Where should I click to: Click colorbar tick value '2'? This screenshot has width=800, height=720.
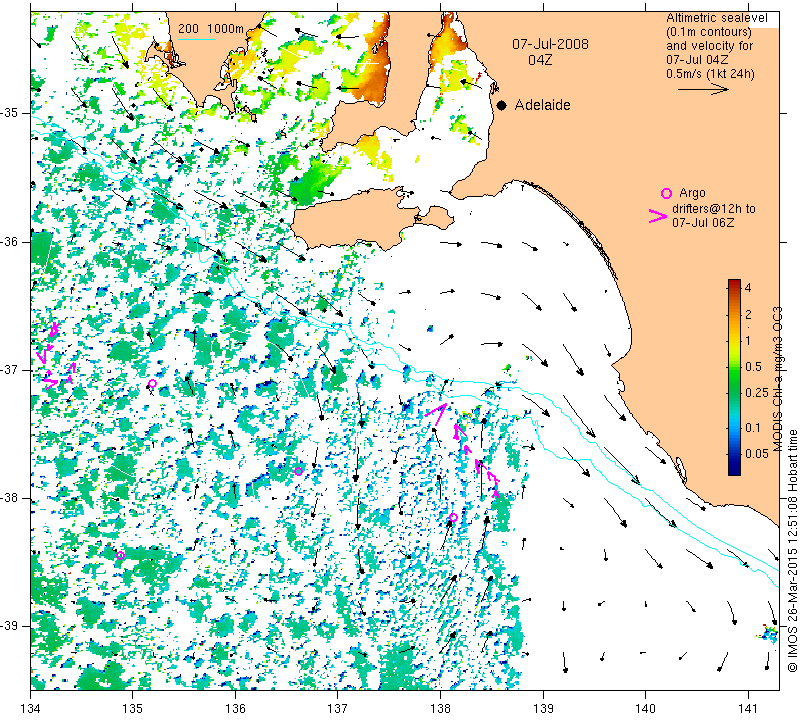[x=748, y=314]
